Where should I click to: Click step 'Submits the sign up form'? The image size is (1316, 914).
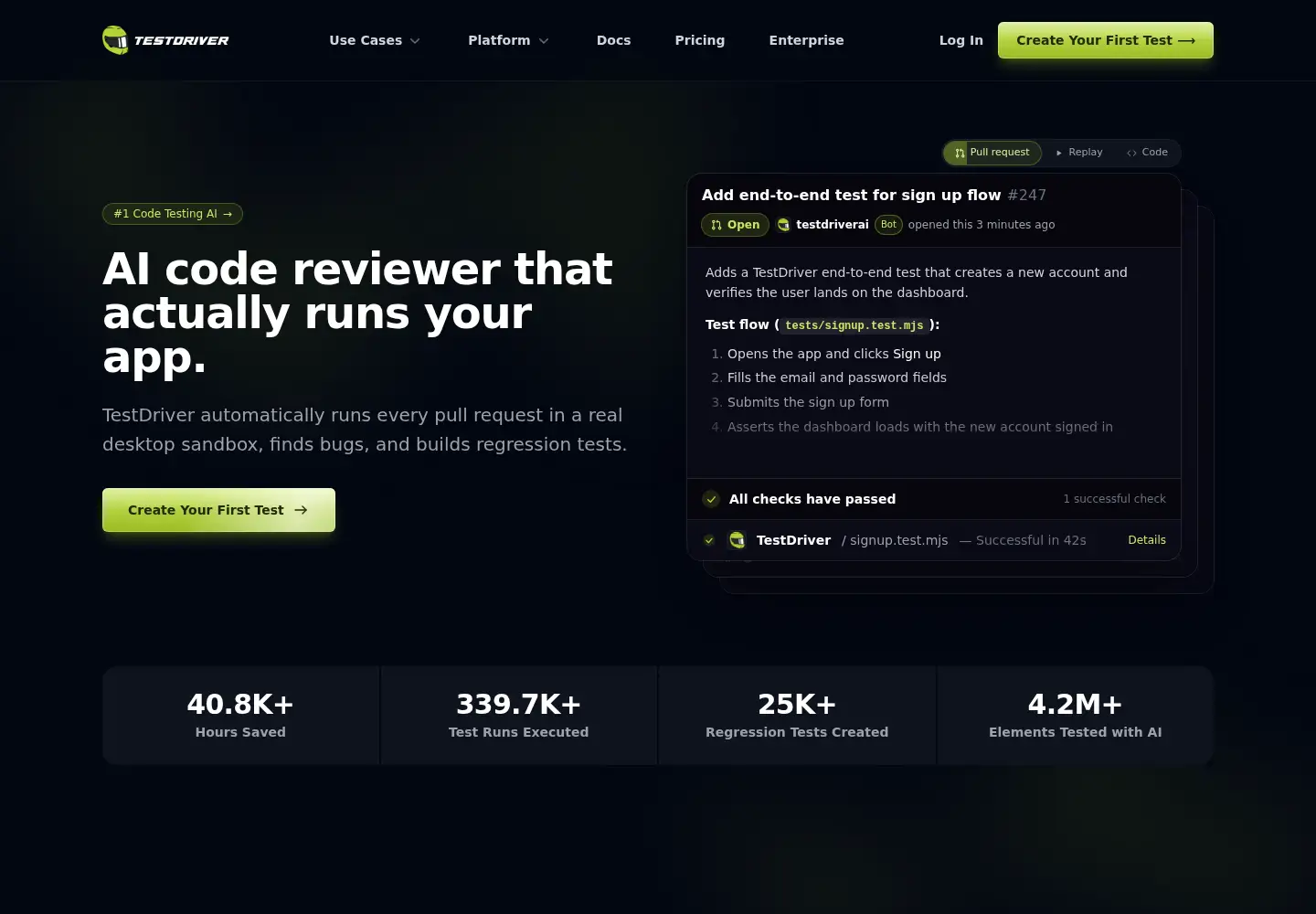[x=808, y=402]
